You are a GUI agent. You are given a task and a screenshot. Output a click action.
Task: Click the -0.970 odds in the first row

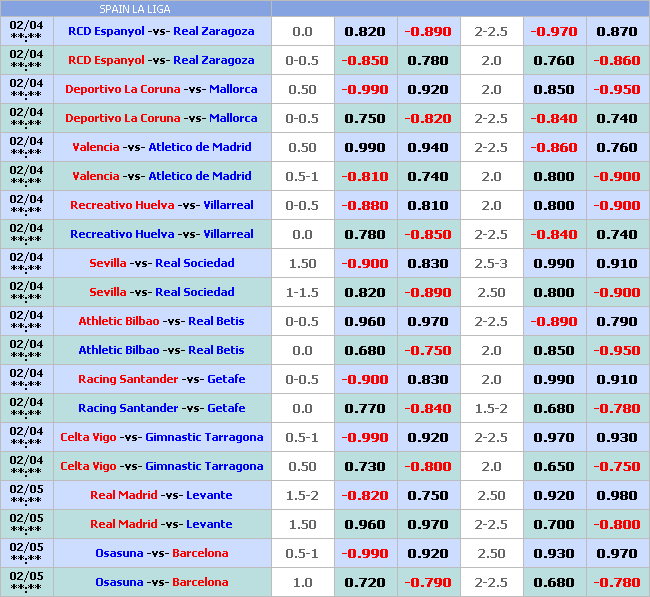click(553, 31)
